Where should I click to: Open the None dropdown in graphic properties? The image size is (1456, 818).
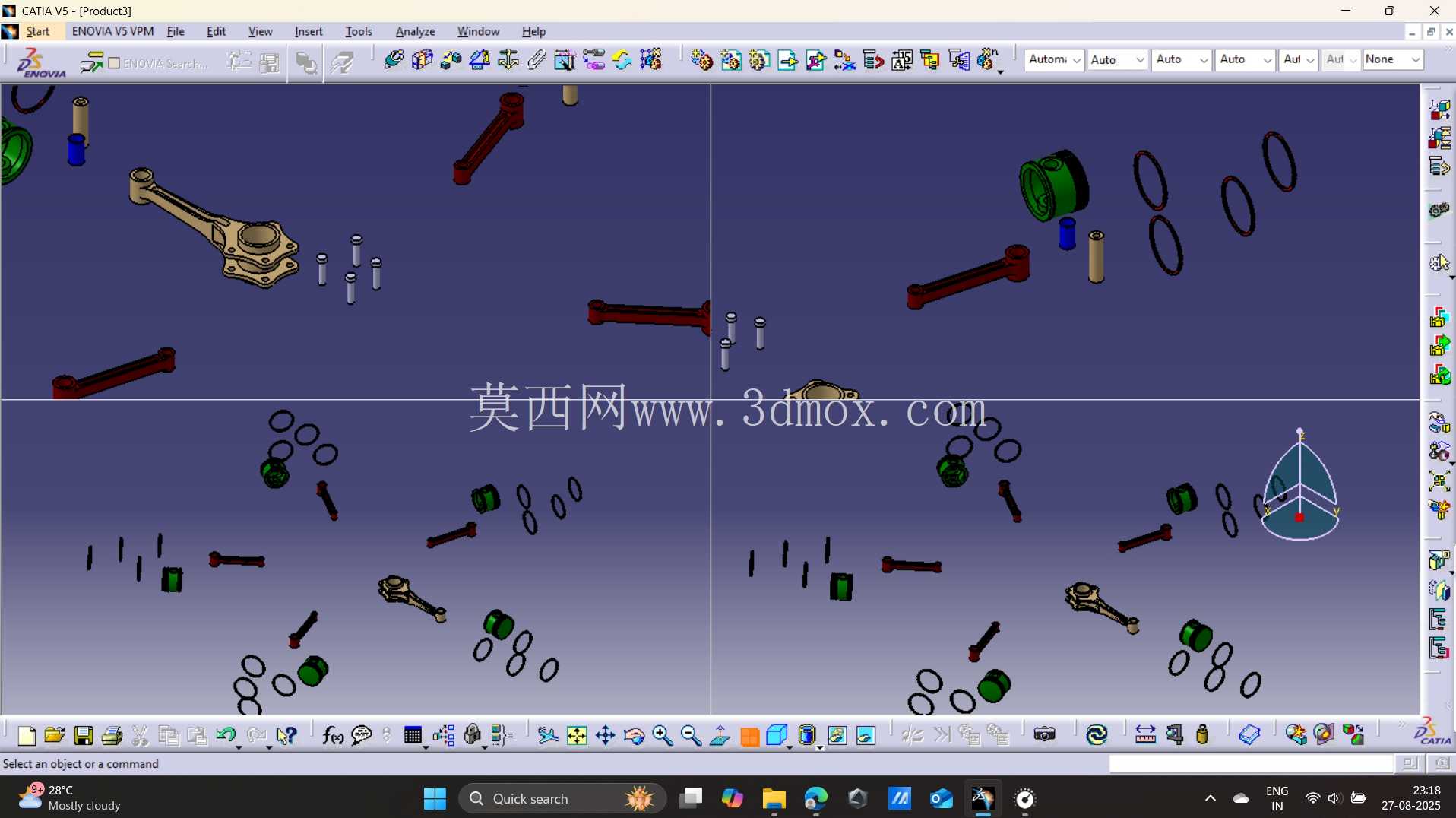(x=1392, y=59)
